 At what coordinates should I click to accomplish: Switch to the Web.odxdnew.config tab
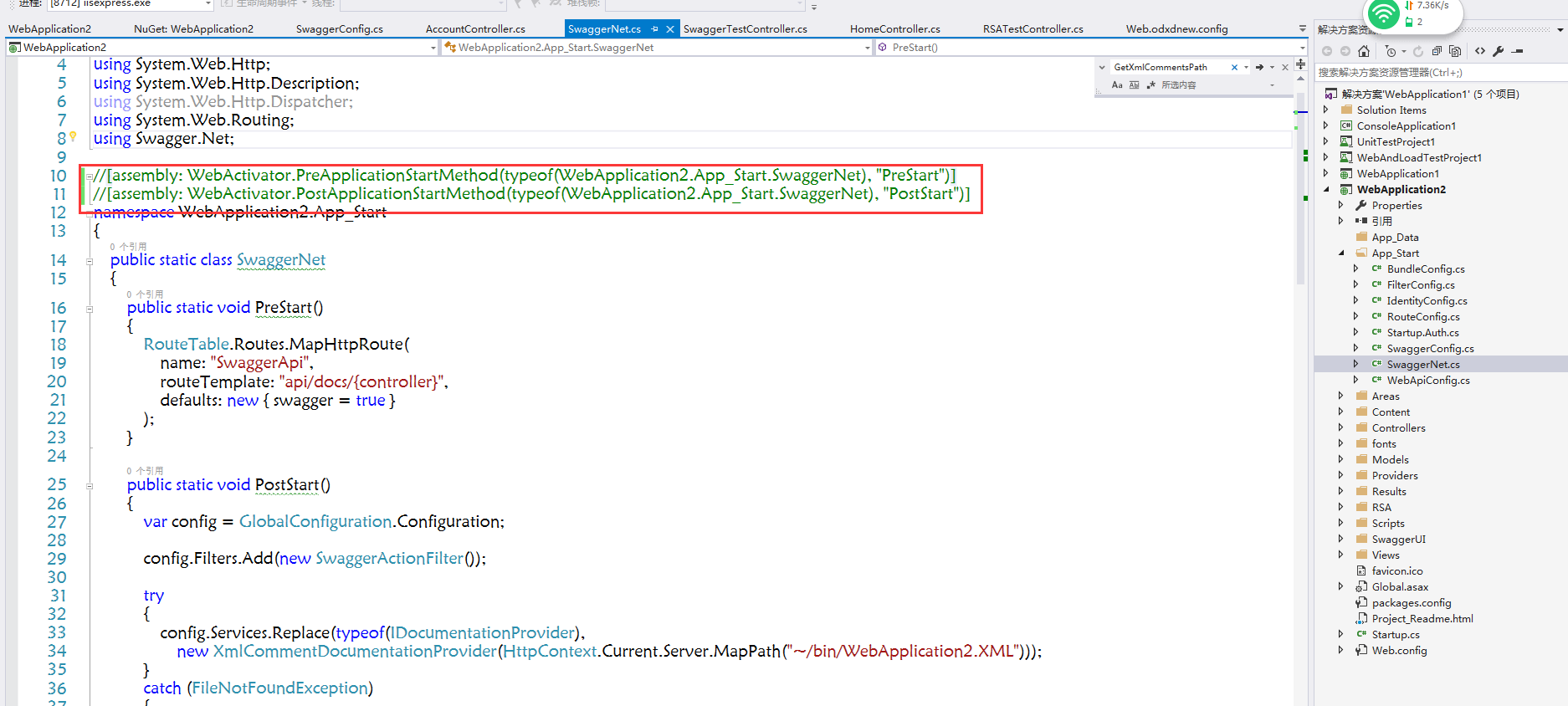1176,28
